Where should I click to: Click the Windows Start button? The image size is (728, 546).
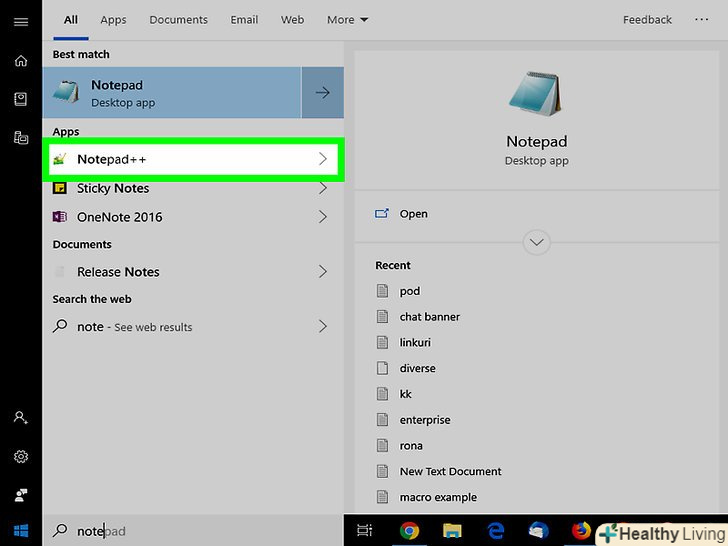tap(21, 530)
